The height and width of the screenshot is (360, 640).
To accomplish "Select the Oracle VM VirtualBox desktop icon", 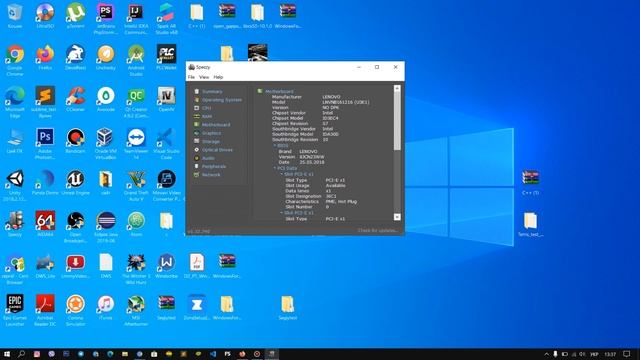I will [x=106, y=144].
